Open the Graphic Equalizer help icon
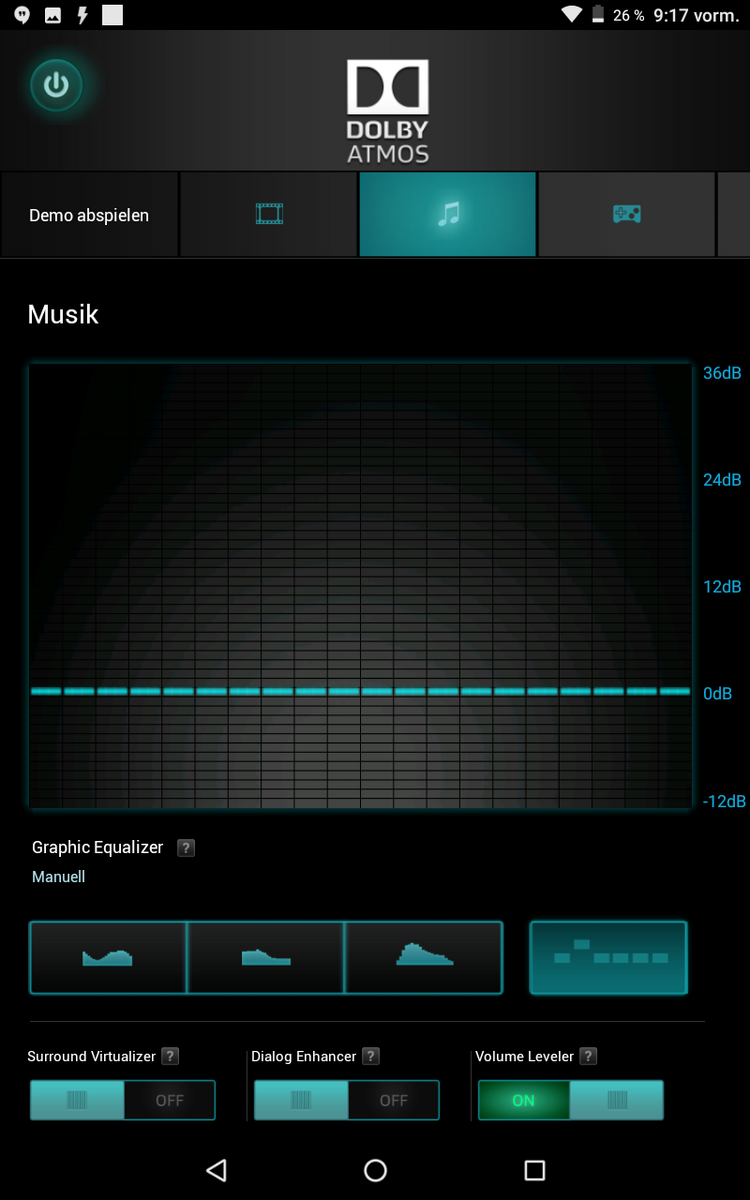This screenshot has width=750, height=1200. [186, 848]
